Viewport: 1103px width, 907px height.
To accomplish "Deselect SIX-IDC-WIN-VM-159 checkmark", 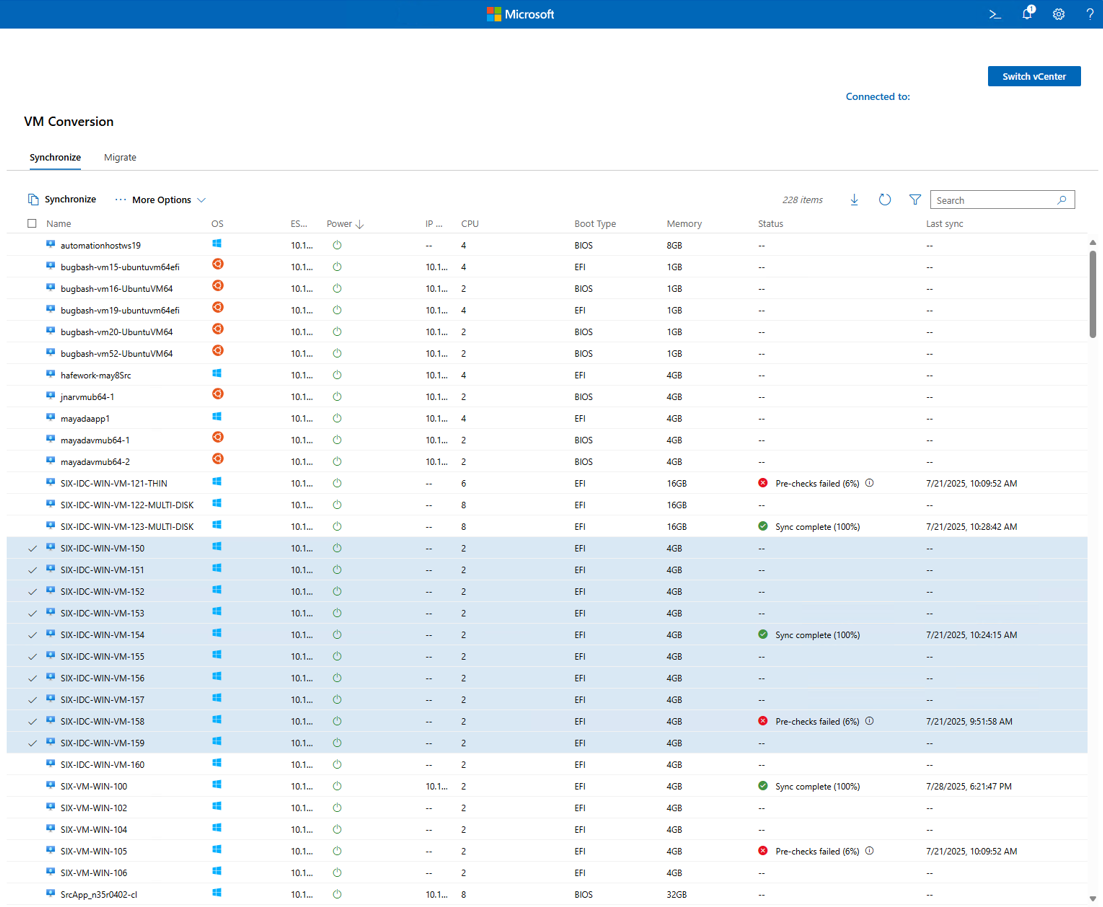I will point(32,743).
